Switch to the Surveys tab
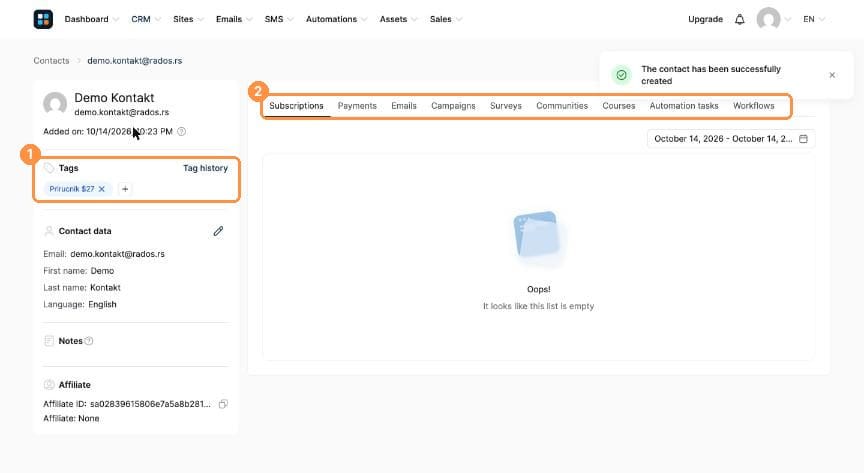Screen dimensions: 864x473 [x=506, y=106]
